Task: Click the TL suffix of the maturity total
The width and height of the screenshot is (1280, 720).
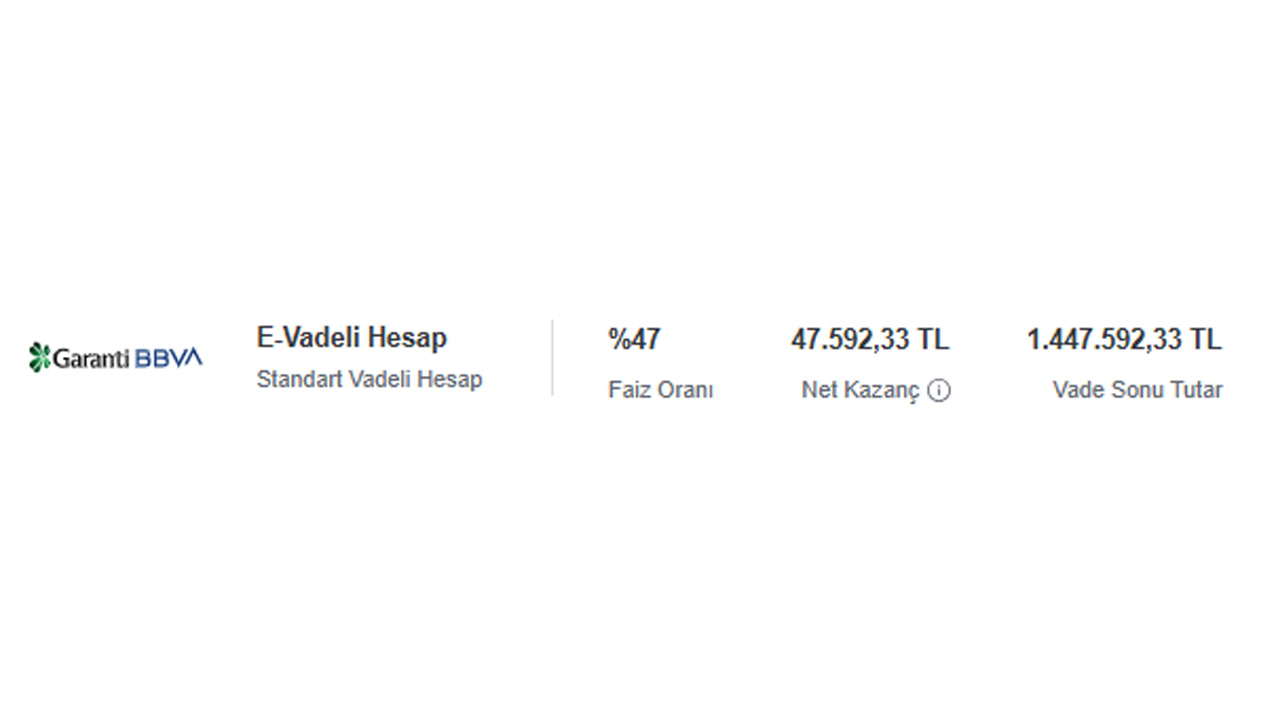Action: (1204, 340)
